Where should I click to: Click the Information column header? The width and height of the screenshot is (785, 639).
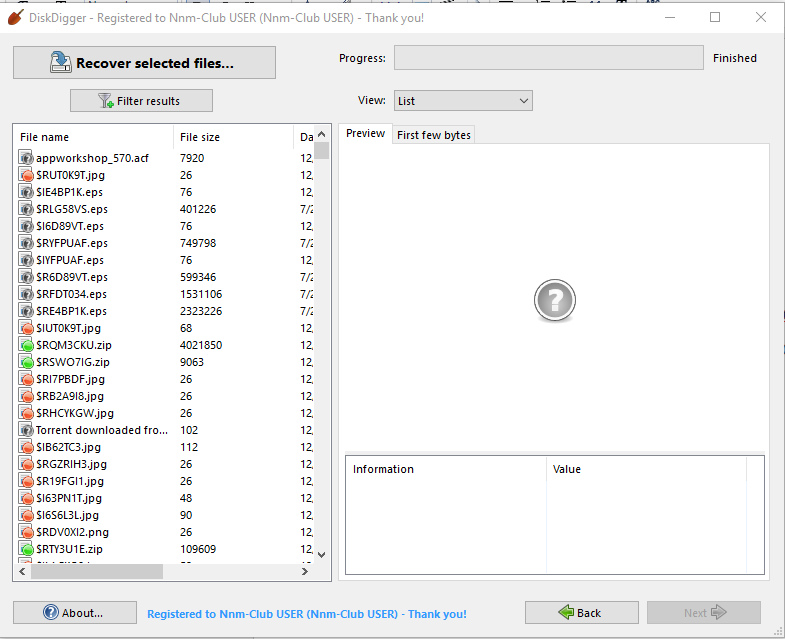click(446, 469)
